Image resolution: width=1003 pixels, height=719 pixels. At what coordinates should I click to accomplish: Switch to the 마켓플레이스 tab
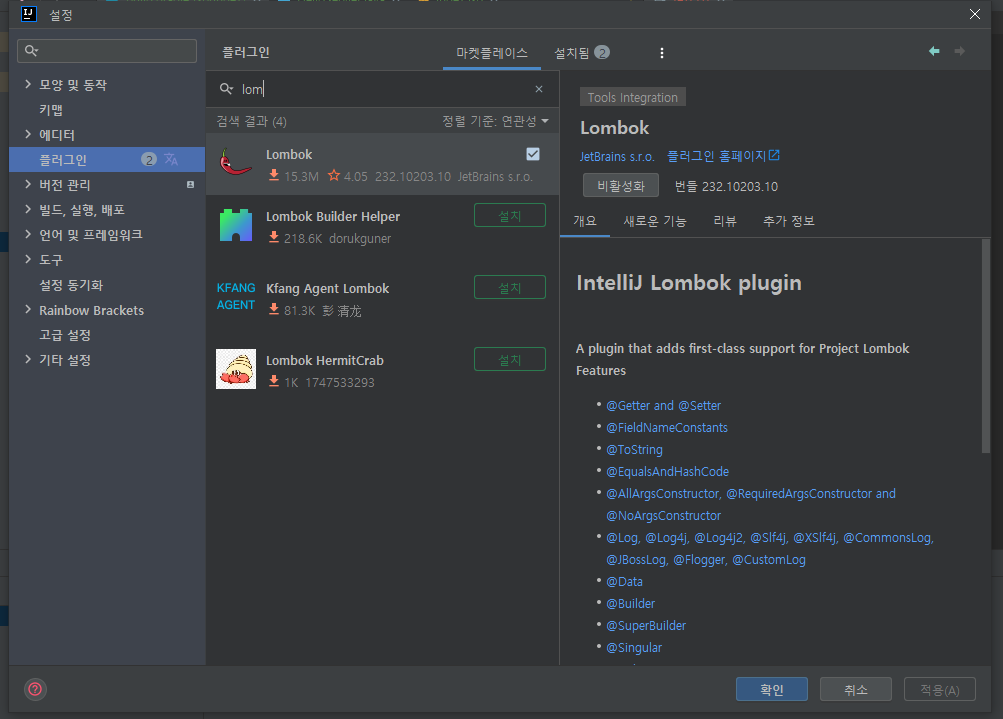491,53
